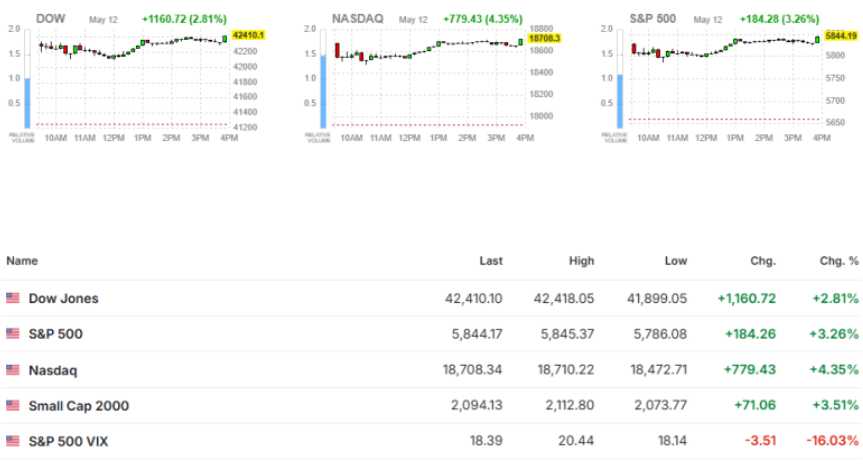Click the May 12 date on S&P 500 chart
The image size is (863, 465).
point(708,20)
